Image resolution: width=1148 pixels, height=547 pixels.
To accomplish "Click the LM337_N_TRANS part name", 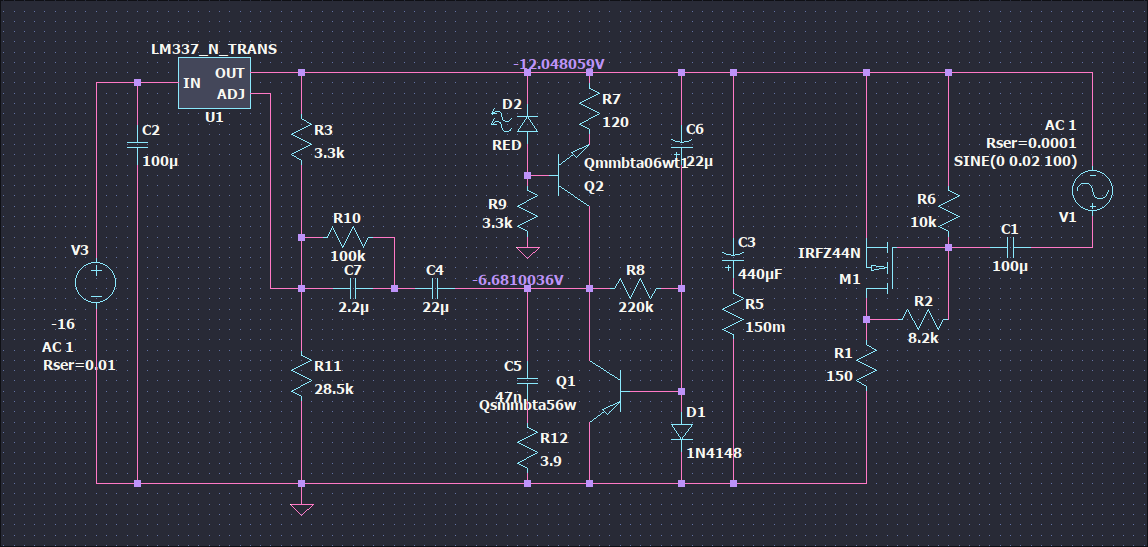I will tap(214, 50).
